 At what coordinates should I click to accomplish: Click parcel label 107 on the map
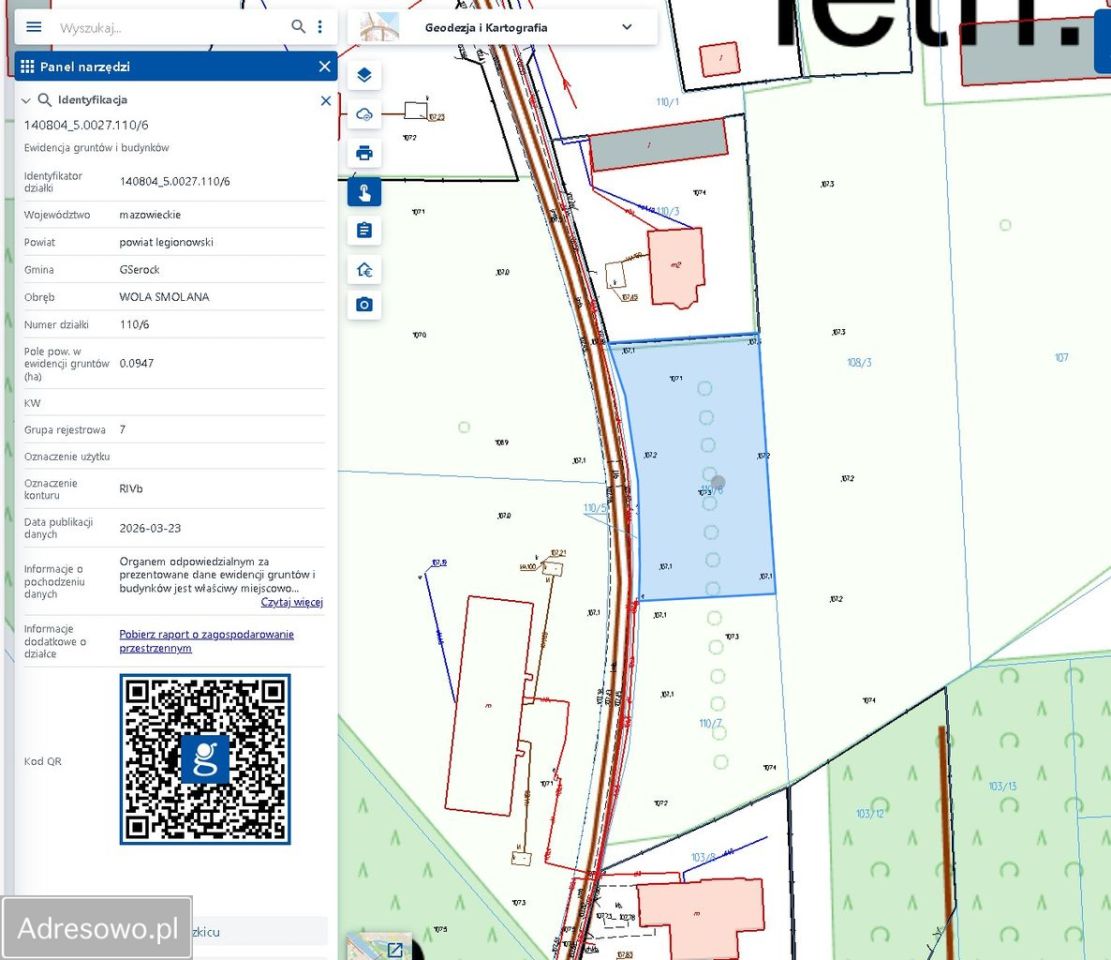pyautogui.click(x=1061, y=358)
